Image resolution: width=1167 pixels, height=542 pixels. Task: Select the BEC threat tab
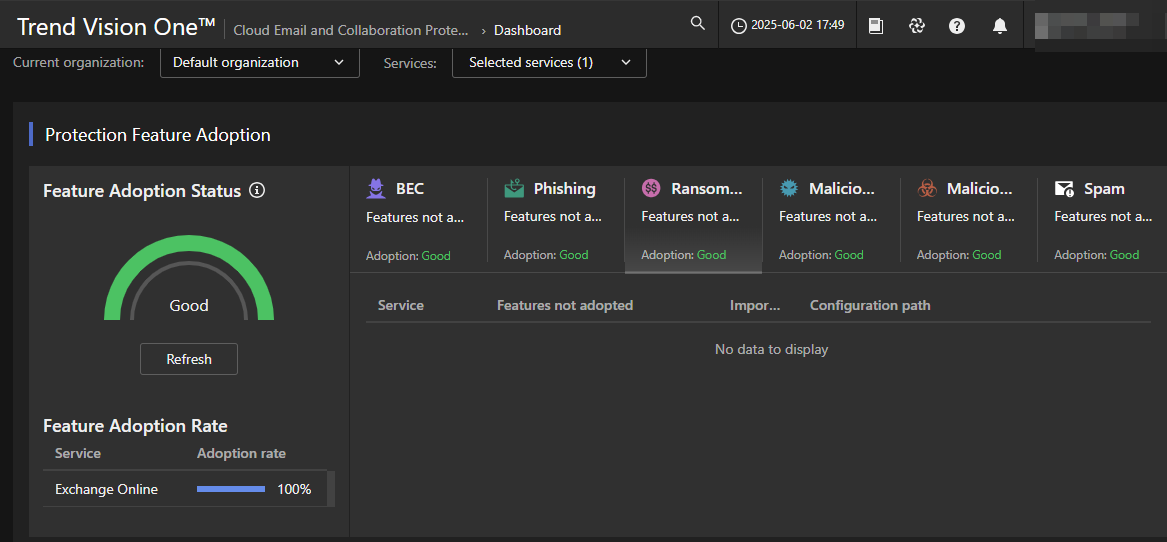[x=418, y=220]
